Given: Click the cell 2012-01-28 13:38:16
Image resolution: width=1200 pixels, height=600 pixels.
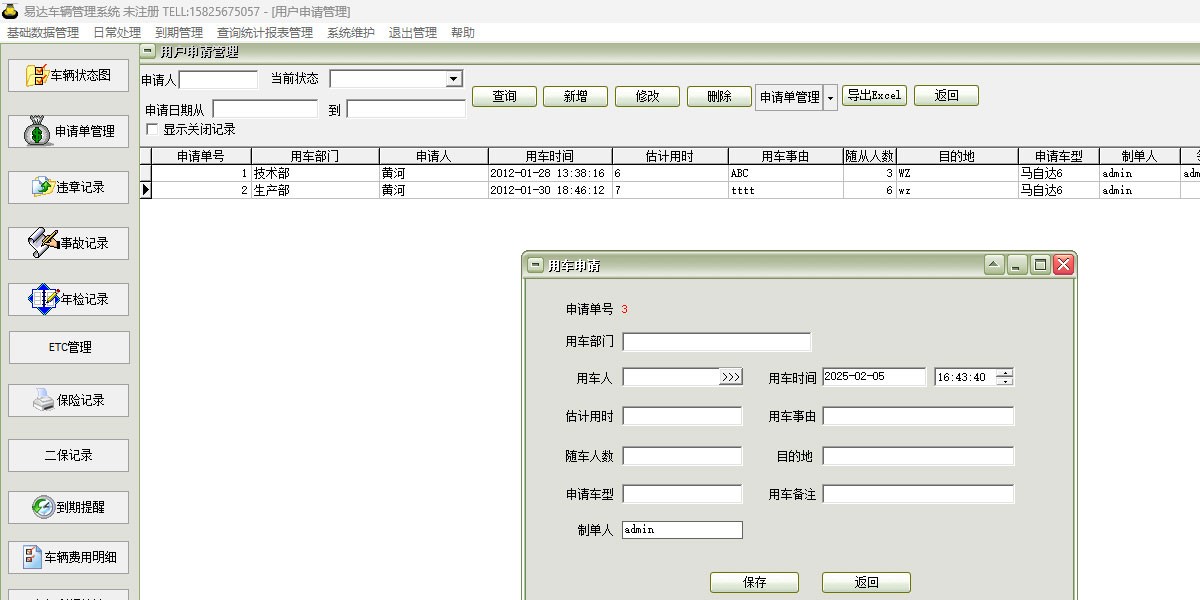Looking at the screenshot, I should (x=550, y=173).
